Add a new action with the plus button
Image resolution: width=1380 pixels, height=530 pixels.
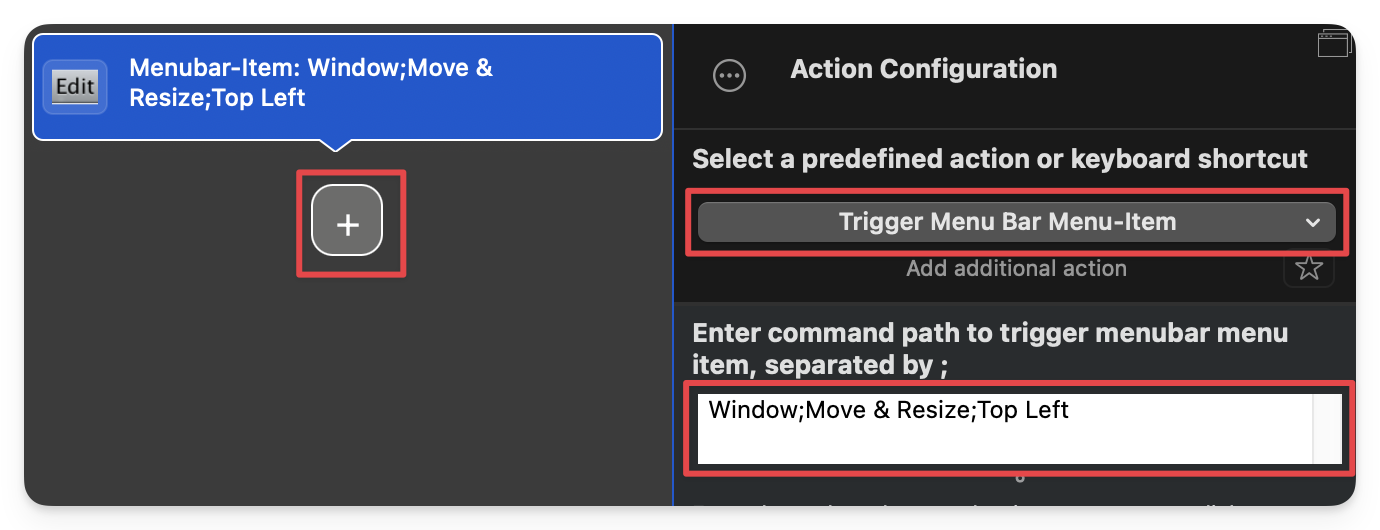347,224
